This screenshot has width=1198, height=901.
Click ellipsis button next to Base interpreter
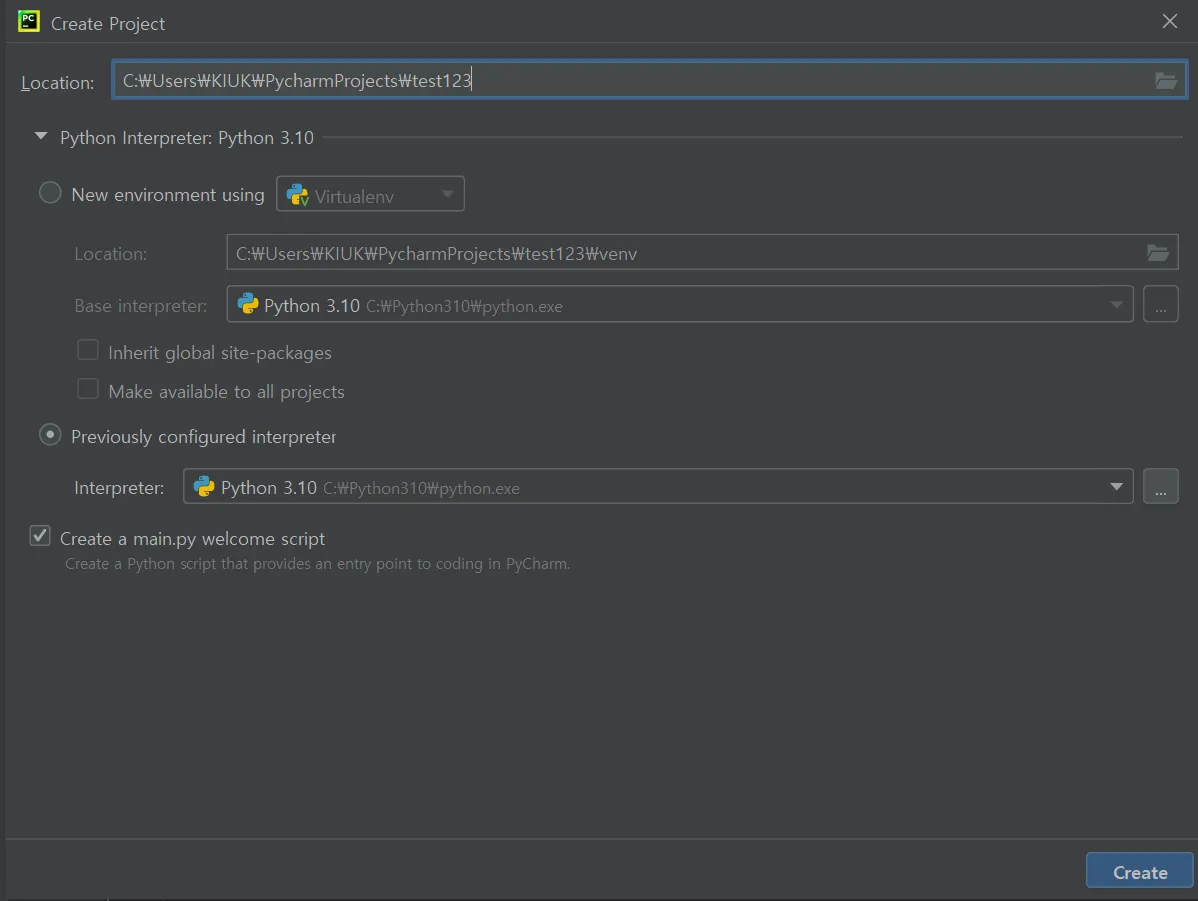click(1161, 304)
